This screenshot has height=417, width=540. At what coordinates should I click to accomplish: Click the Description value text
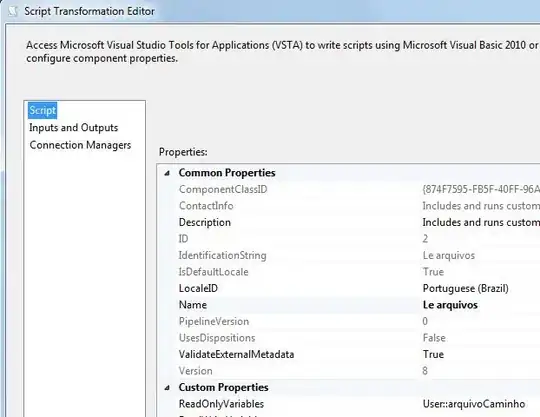click(x=481, y=222)
